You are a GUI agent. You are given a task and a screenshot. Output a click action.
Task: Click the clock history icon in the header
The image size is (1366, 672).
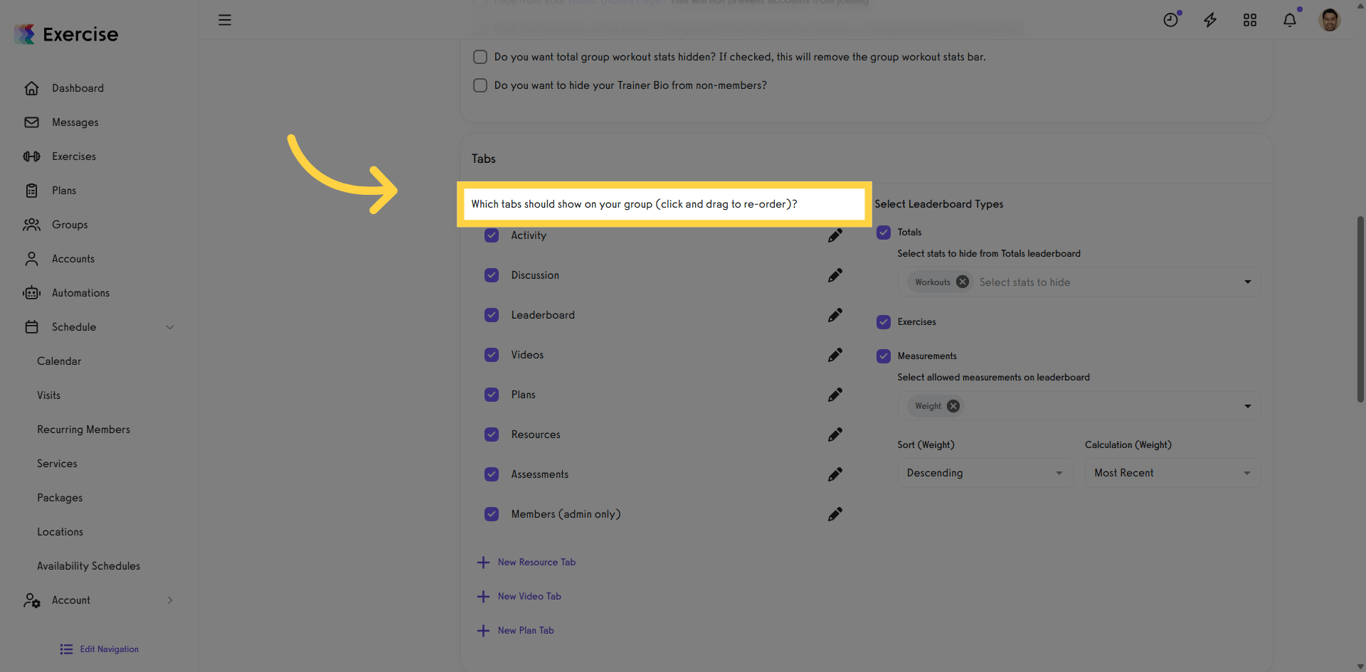(1170, 19)
